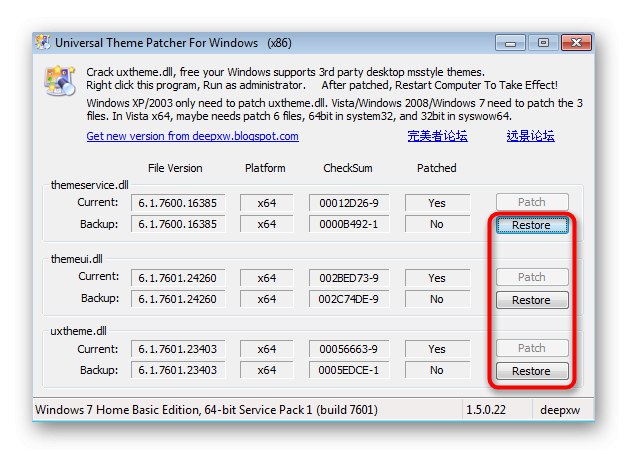The image size is (627, 454).
Task: Click Restore button for themeservice.dll
Action: (x=532, y=225)
